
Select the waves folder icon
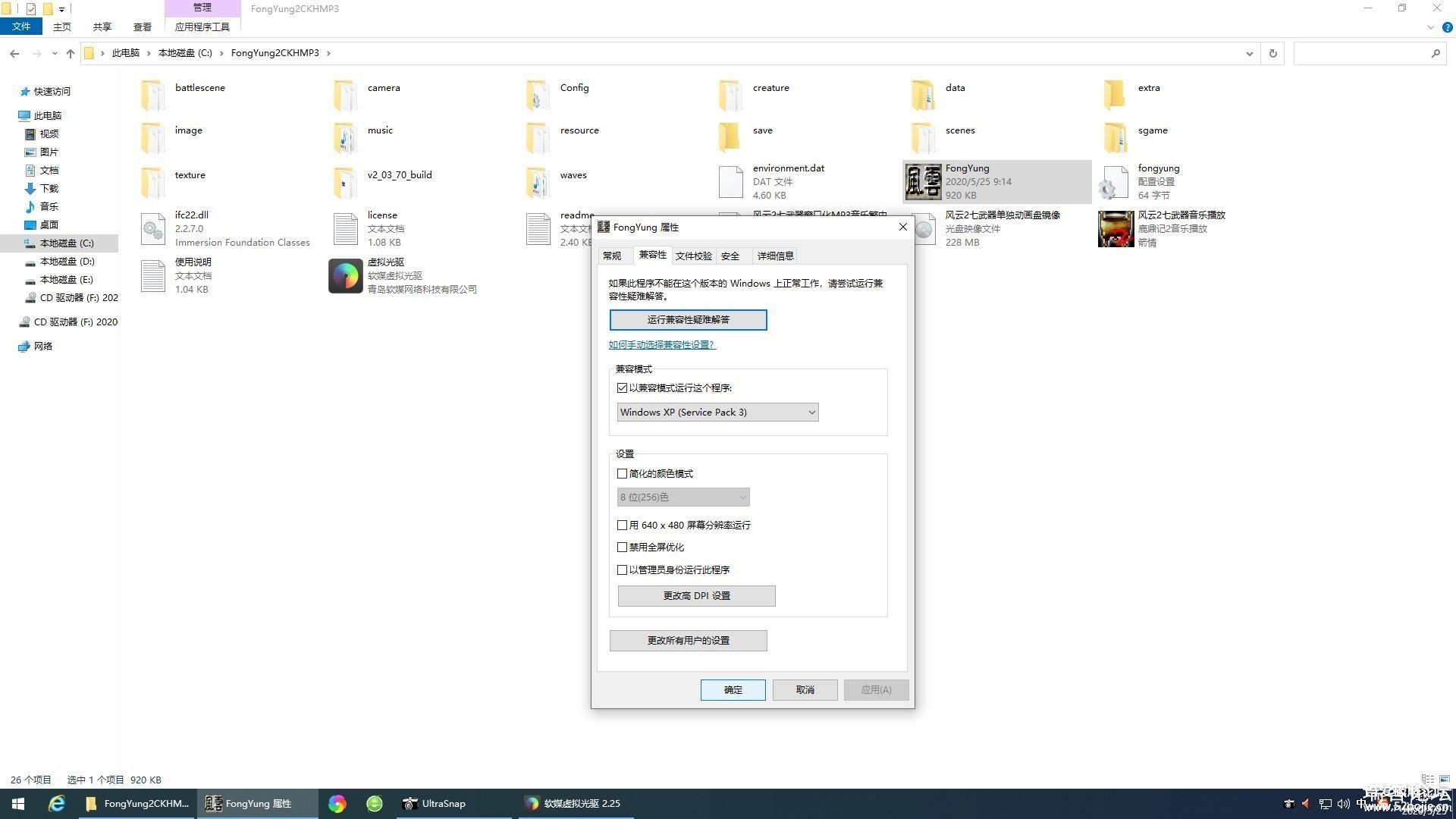pos(538,183)
